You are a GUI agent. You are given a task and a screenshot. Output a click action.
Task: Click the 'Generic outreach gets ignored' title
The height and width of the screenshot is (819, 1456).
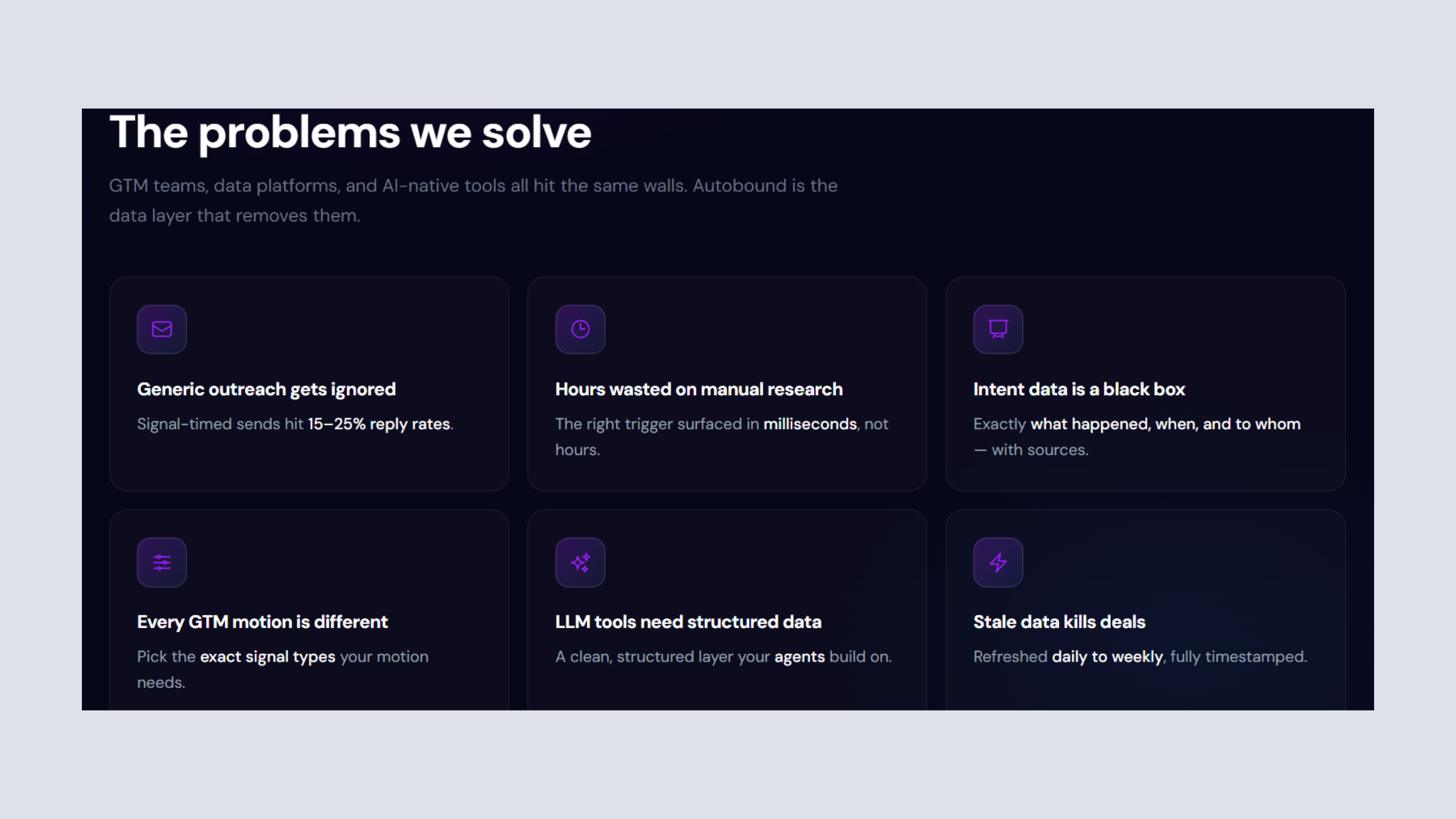(266, 389)
